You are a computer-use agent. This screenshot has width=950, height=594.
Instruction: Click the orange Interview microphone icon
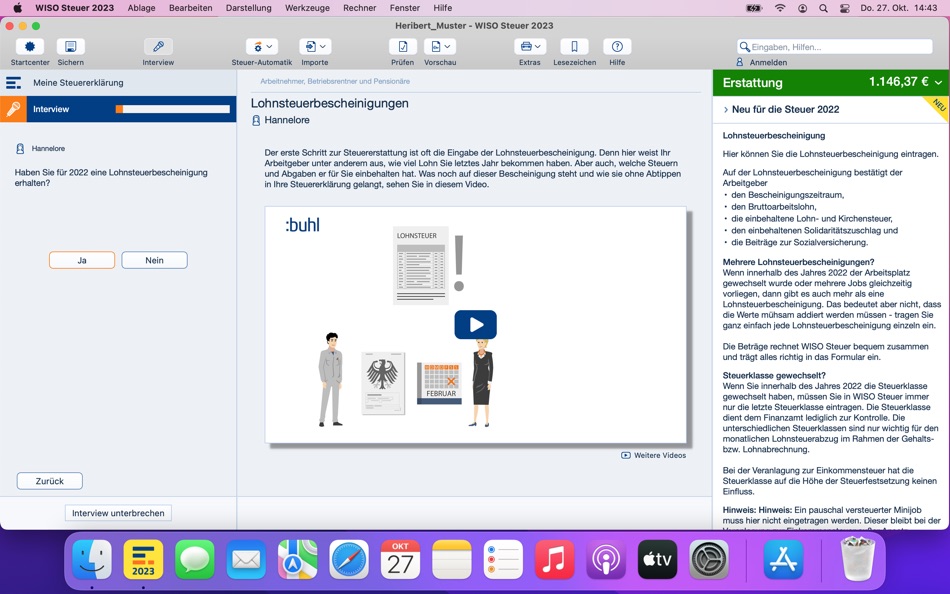coord(13,109)
